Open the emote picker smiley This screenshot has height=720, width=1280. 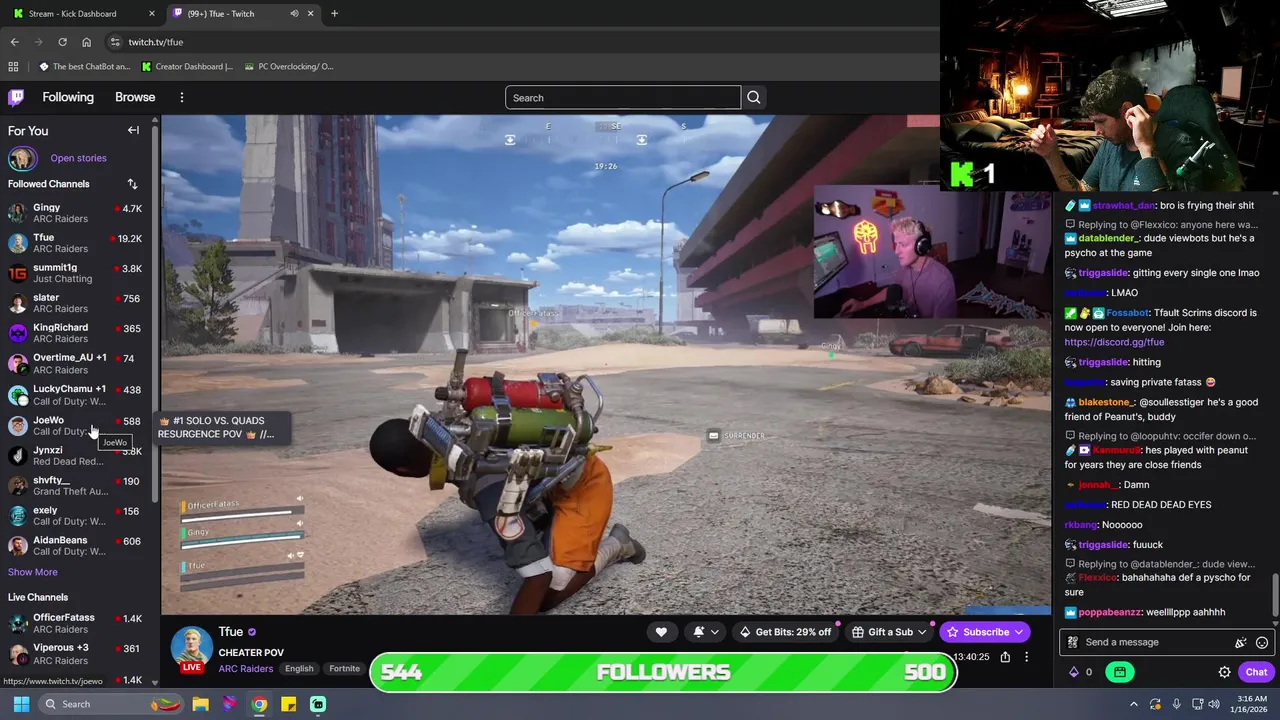pyautogui.click(x=1262, y=642)
